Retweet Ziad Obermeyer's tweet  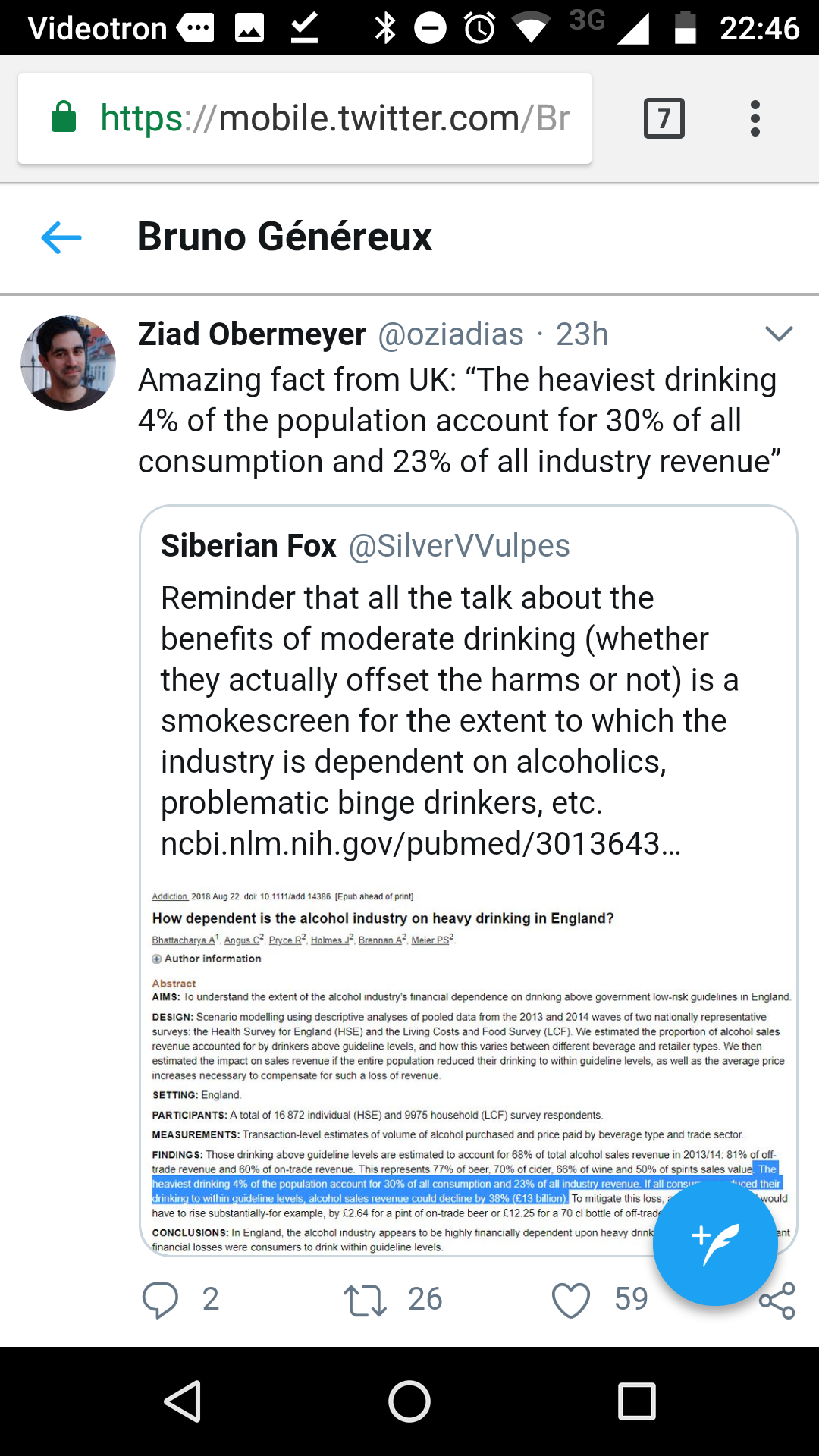(x=365, y=1300)
